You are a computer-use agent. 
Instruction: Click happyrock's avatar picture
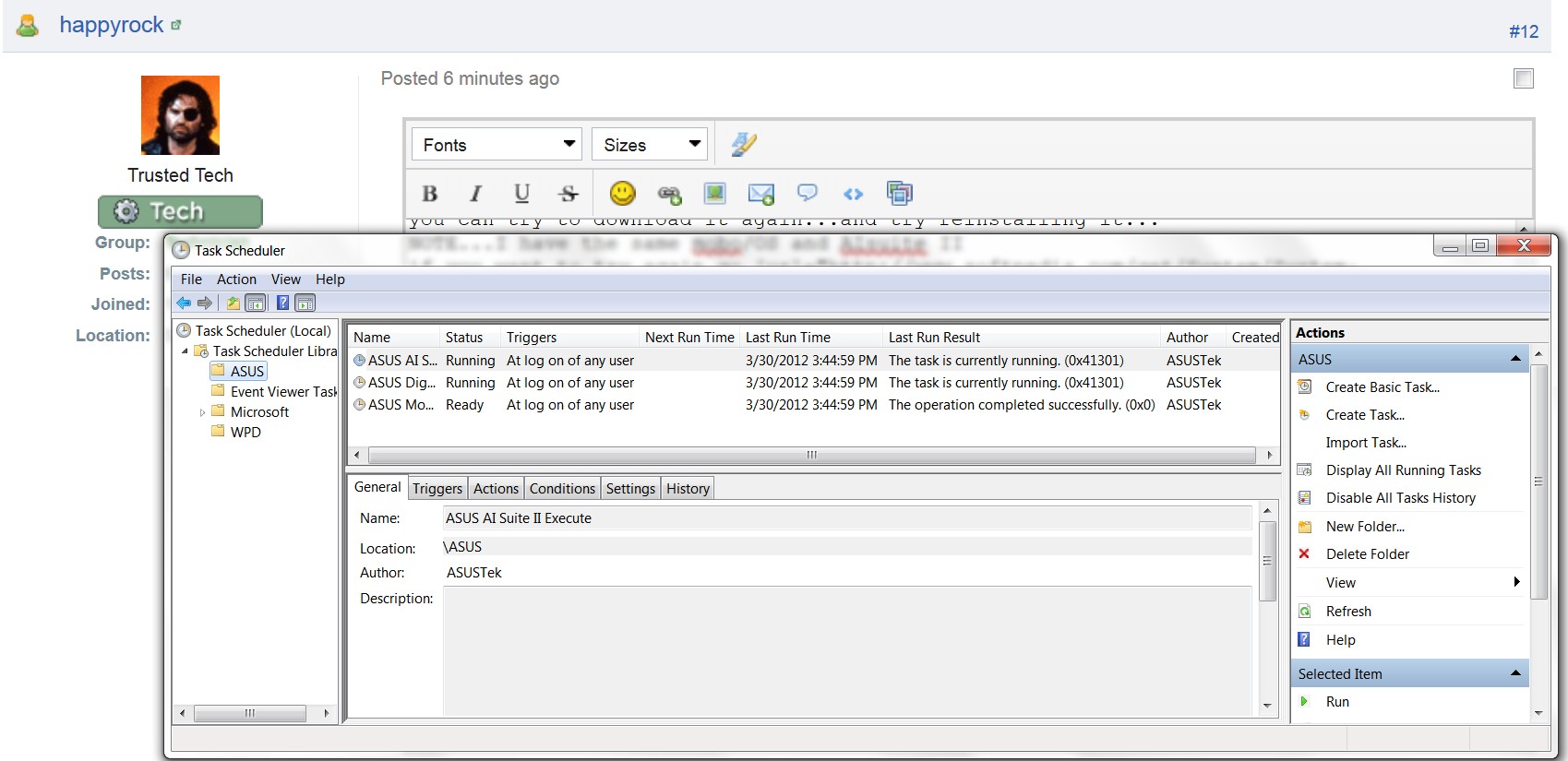coord(180,115)
